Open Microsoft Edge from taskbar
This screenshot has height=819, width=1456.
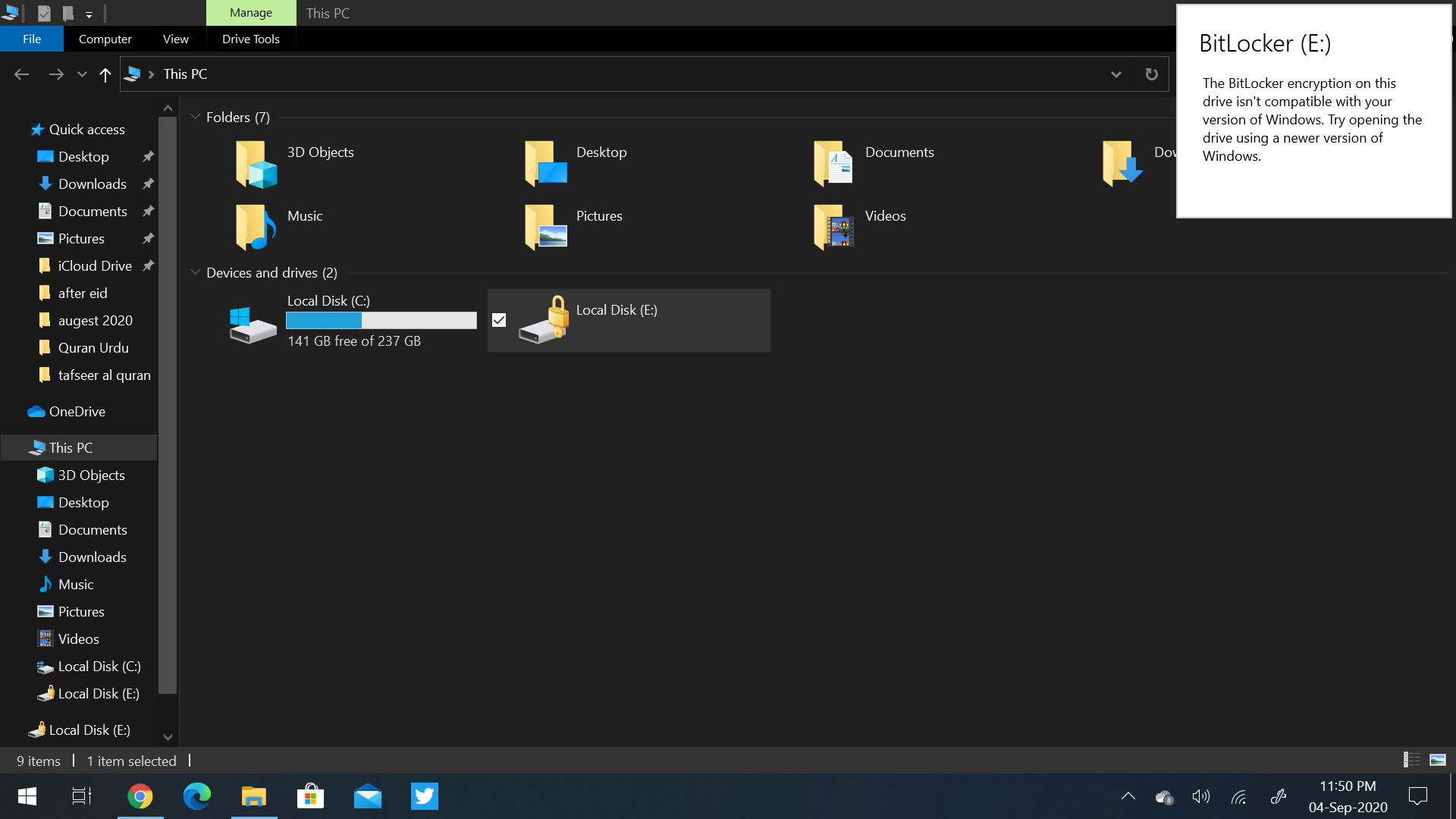pyautogui.click(x=197, y=796)
